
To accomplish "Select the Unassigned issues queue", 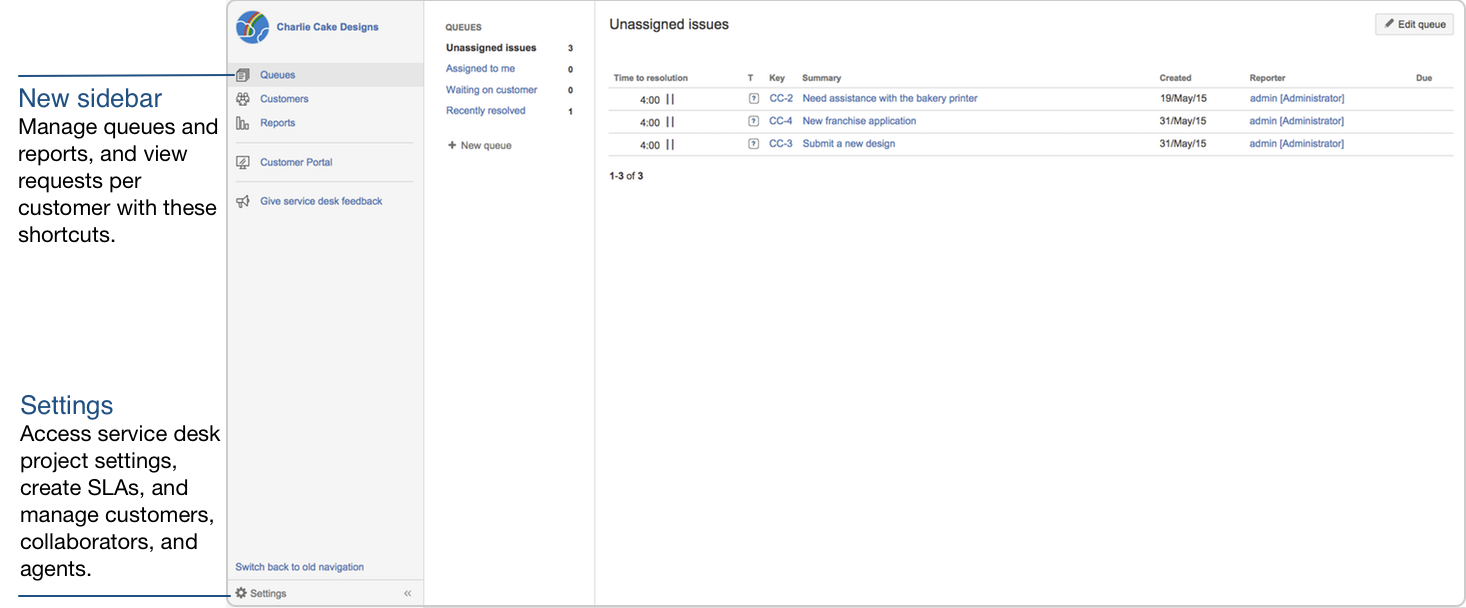I will [491, 48].
